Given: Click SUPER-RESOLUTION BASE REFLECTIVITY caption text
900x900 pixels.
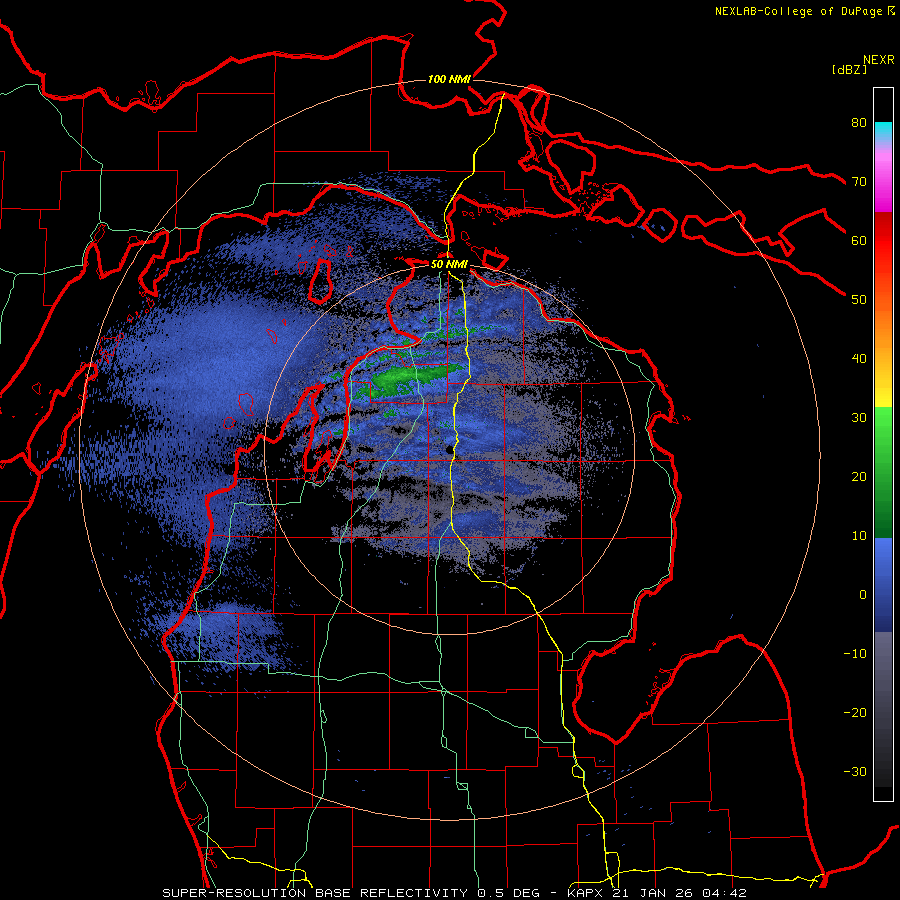Looking at the screenshot, I should tap(315, 893).
